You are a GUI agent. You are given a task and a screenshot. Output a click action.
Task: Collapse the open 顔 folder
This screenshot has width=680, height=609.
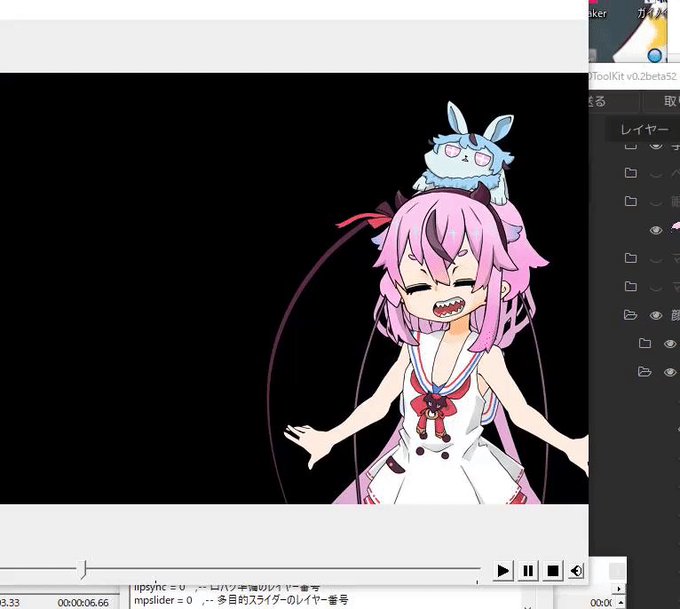pyautogui.click(x=631, y=315)
